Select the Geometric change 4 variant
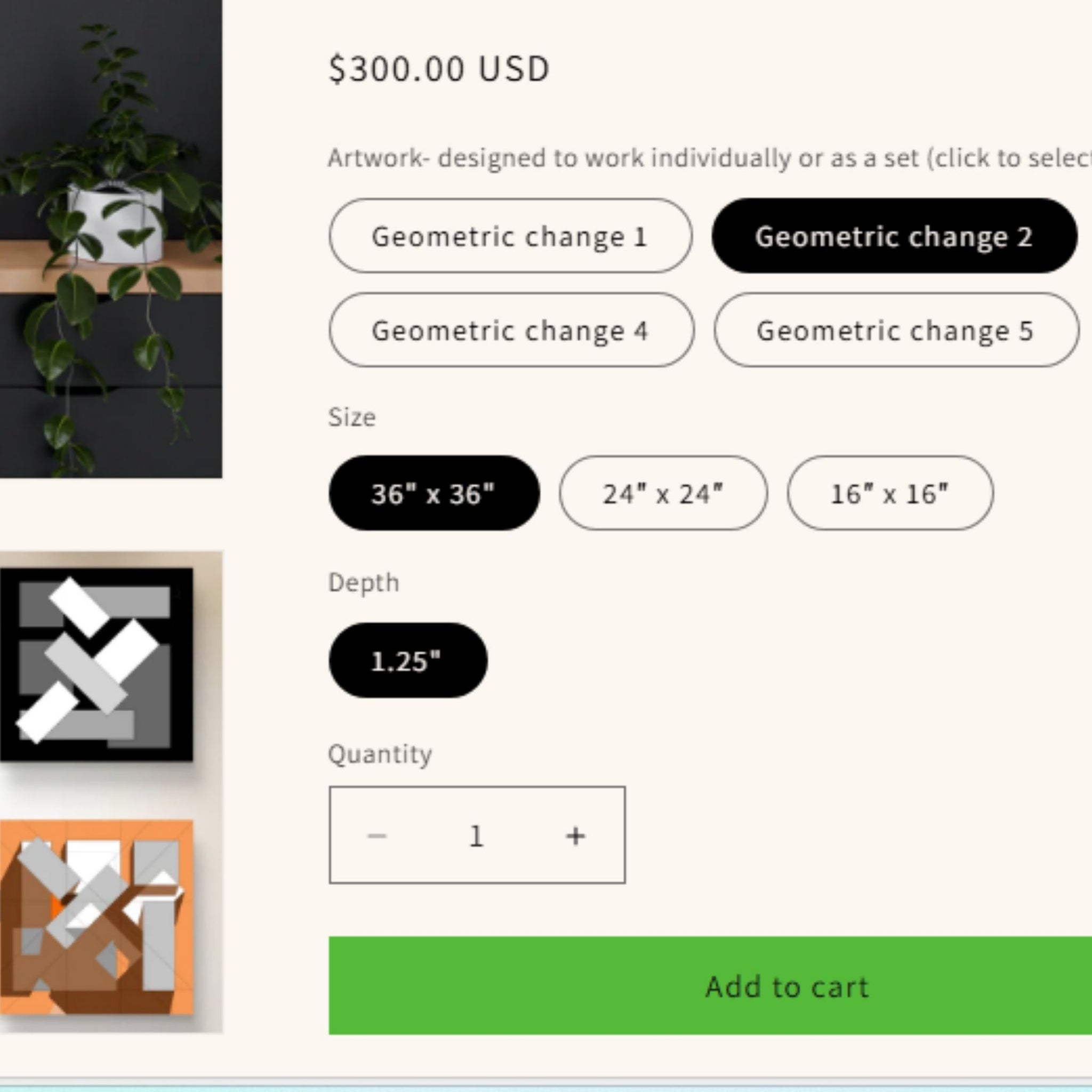Viewport: 1092px width, 1092px height. pyautogui.click(x=509, y=331)
